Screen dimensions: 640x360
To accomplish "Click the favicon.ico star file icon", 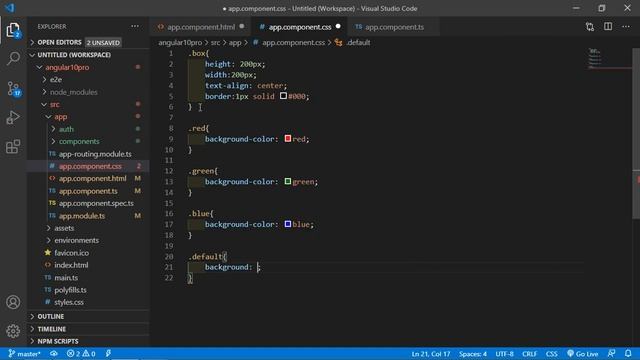I will (x=48, y=253).
